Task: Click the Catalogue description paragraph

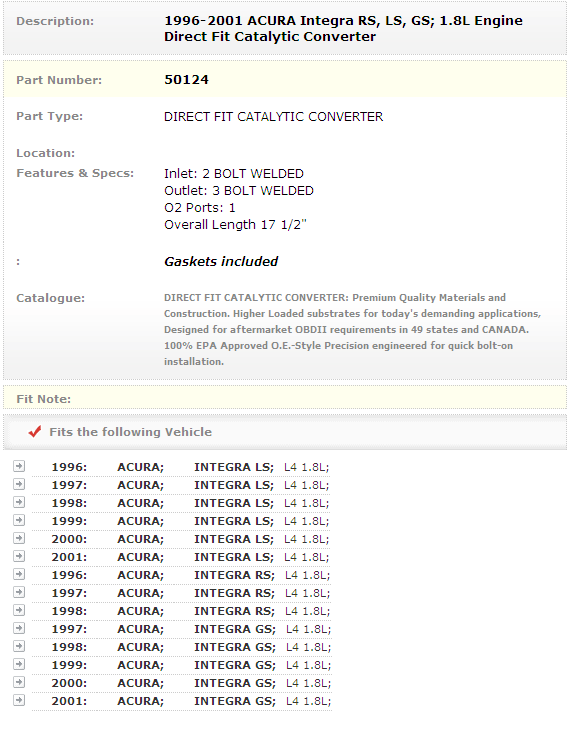Action: 352,330
